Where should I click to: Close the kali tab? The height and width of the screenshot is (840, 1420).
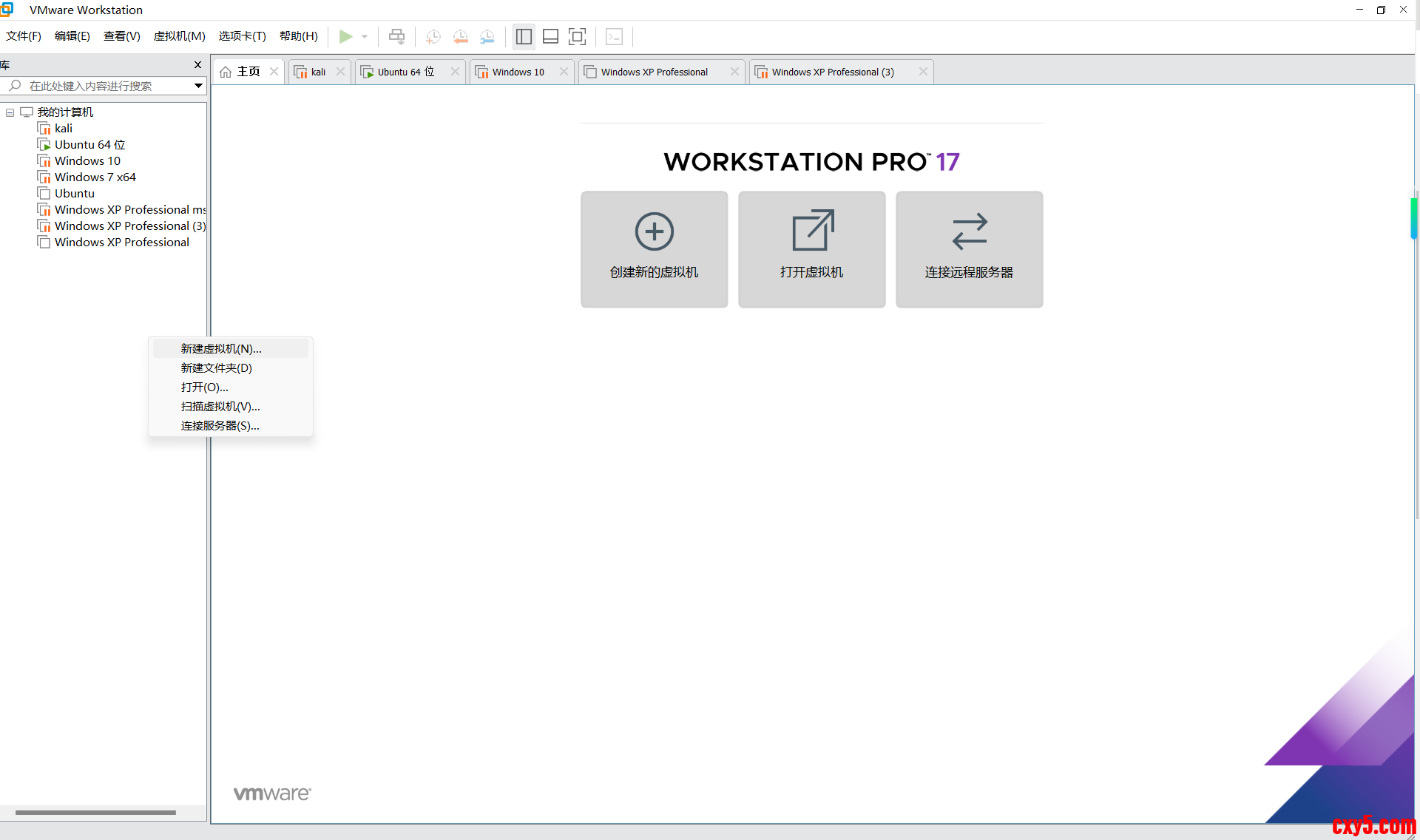coord(340,72)
